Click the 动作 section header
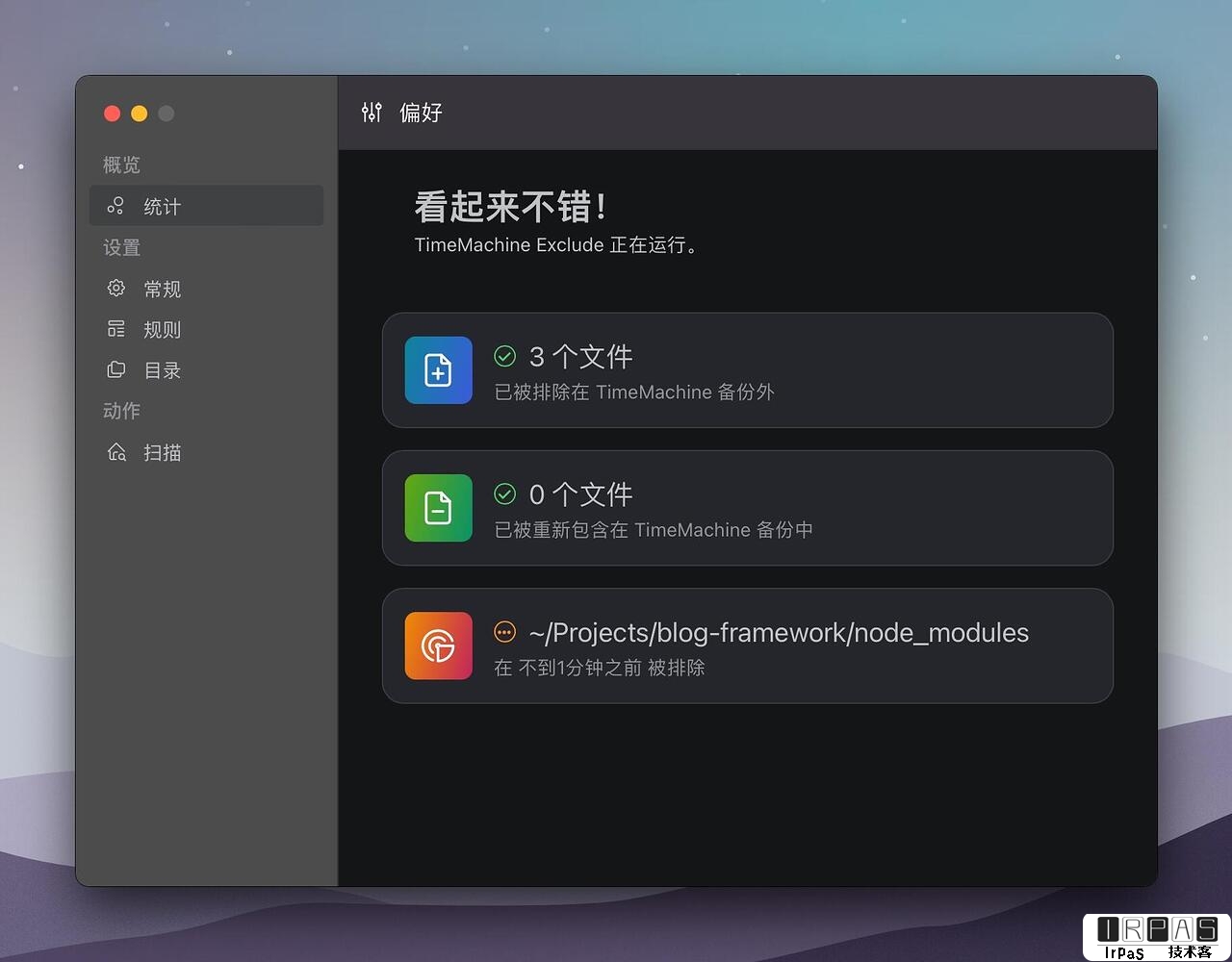 (121, 411)
